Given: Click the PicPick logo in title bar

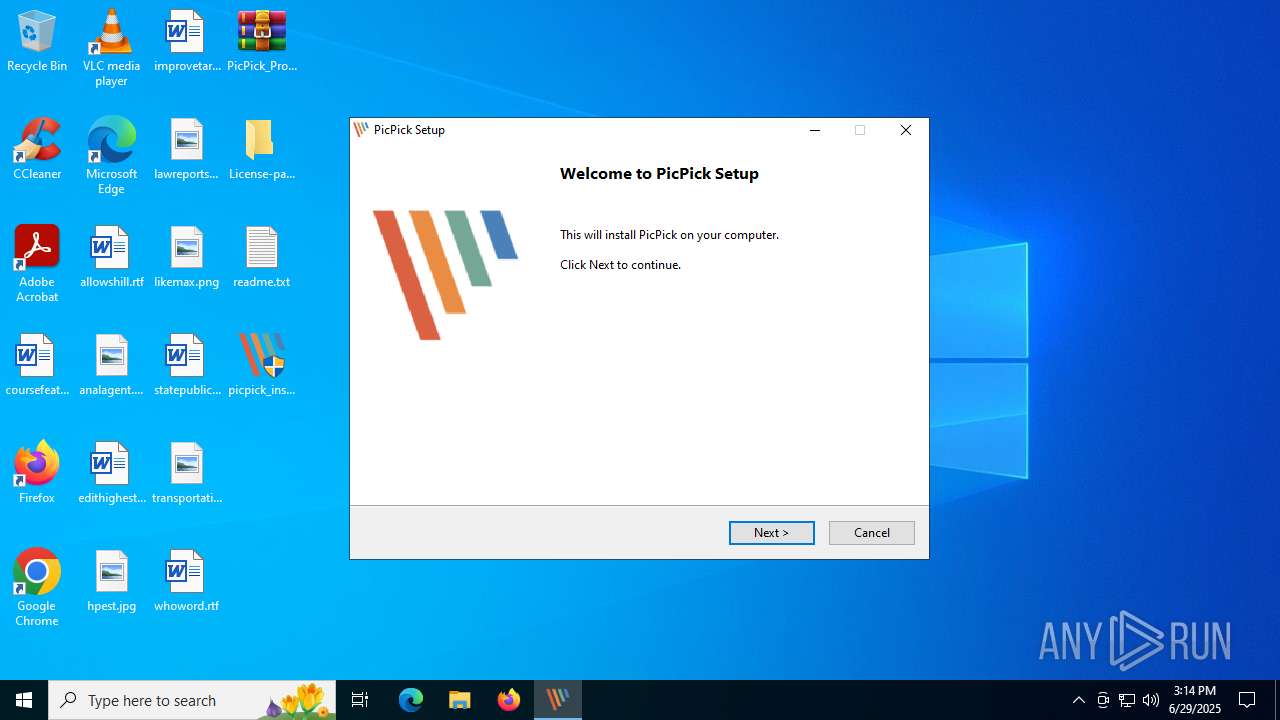Looking at the screenshot, I should pos(362,130).
